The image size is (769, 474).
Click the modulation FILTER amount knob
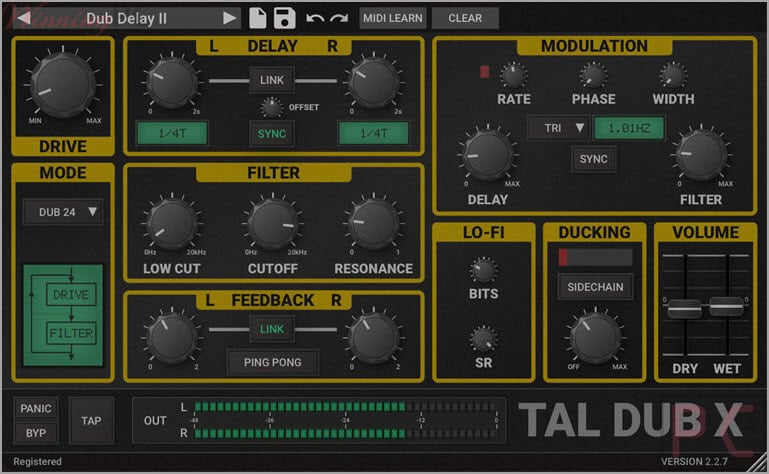click(701, 155)
